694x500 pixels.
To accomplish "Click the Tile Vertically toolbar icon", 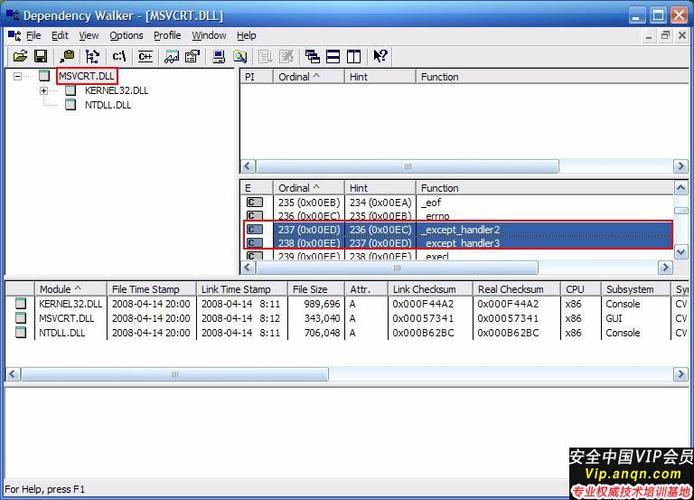I will (354, 56).
